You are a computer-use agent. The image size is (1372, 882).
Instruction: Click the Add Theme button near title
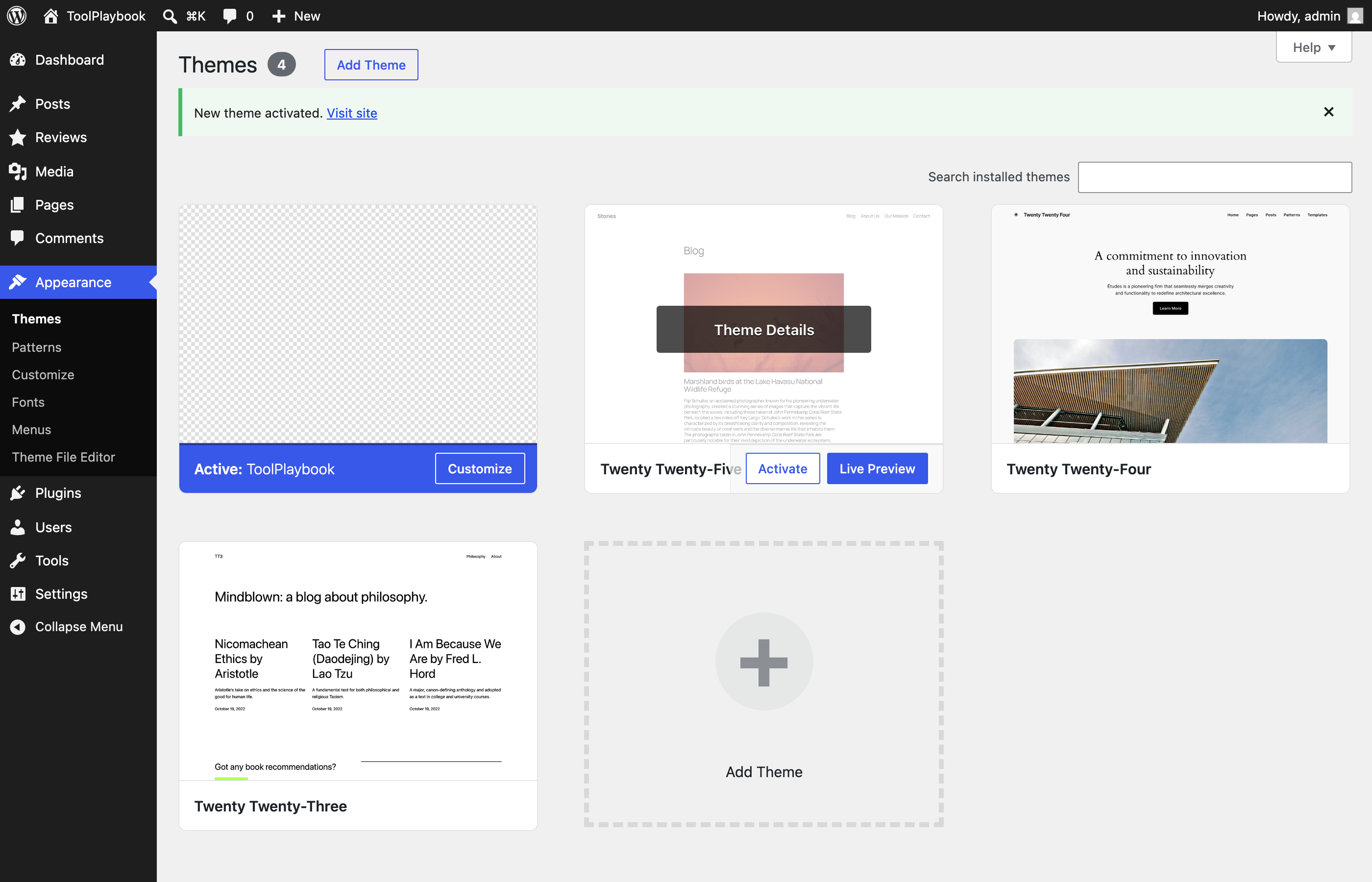pyautogui.click(x=371, y=65)
